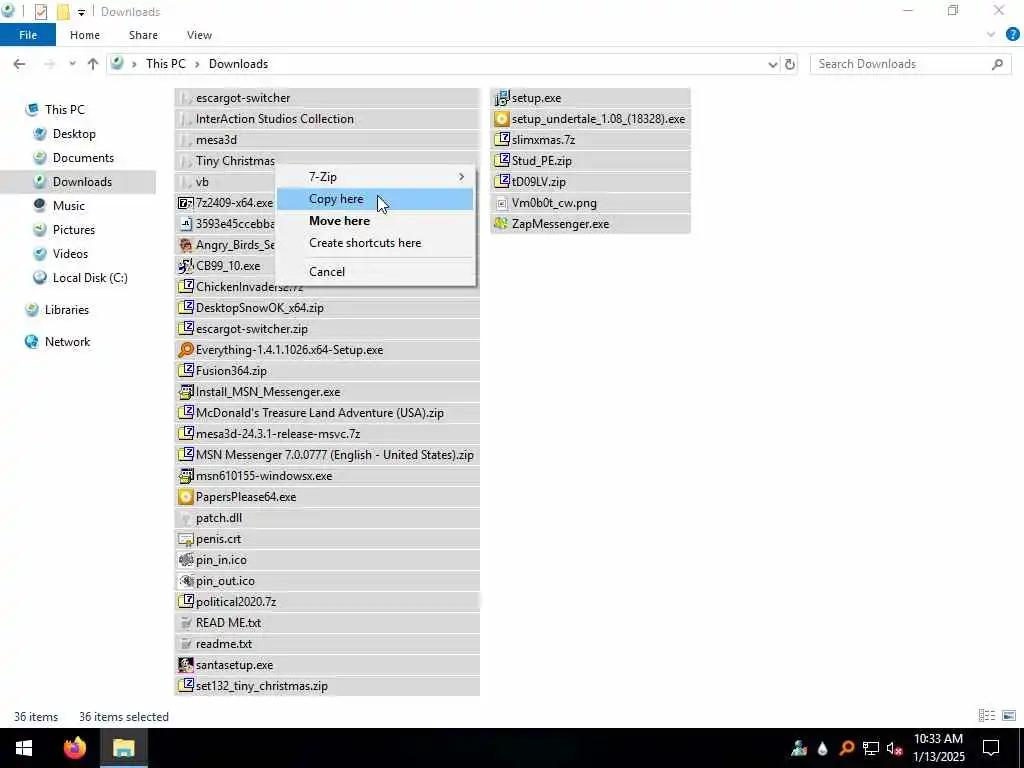This screenshot has width=1024, height=768.
Task: Click the search magnifier icon
Action: [997, 64]
